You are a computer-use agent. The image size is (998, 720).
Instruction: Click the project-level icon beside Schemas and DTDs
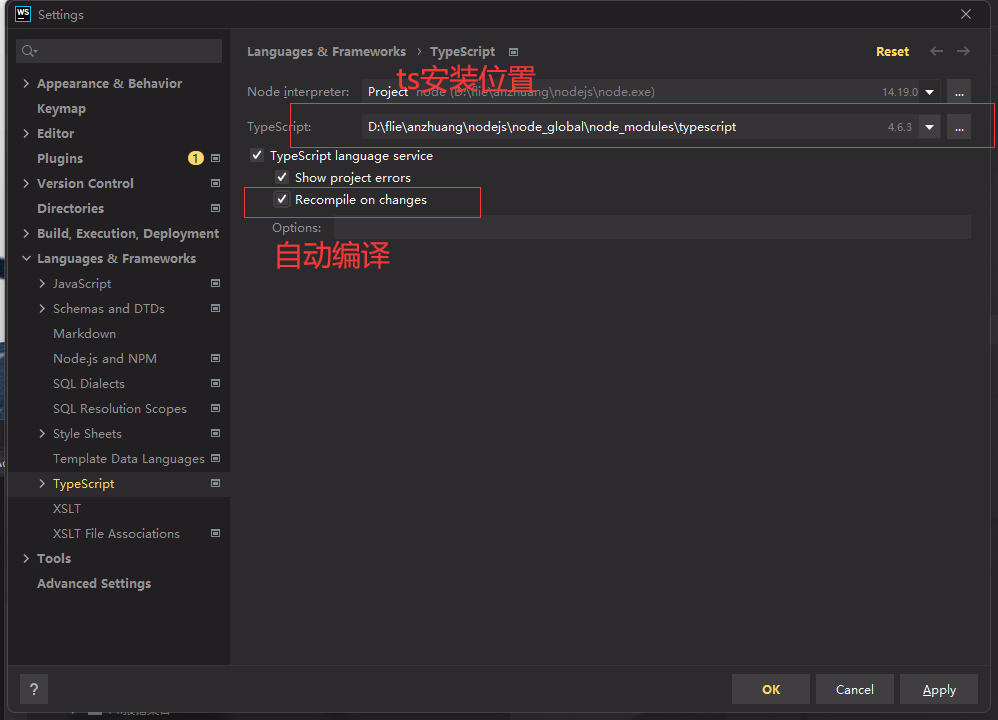[x=216, y=308]
